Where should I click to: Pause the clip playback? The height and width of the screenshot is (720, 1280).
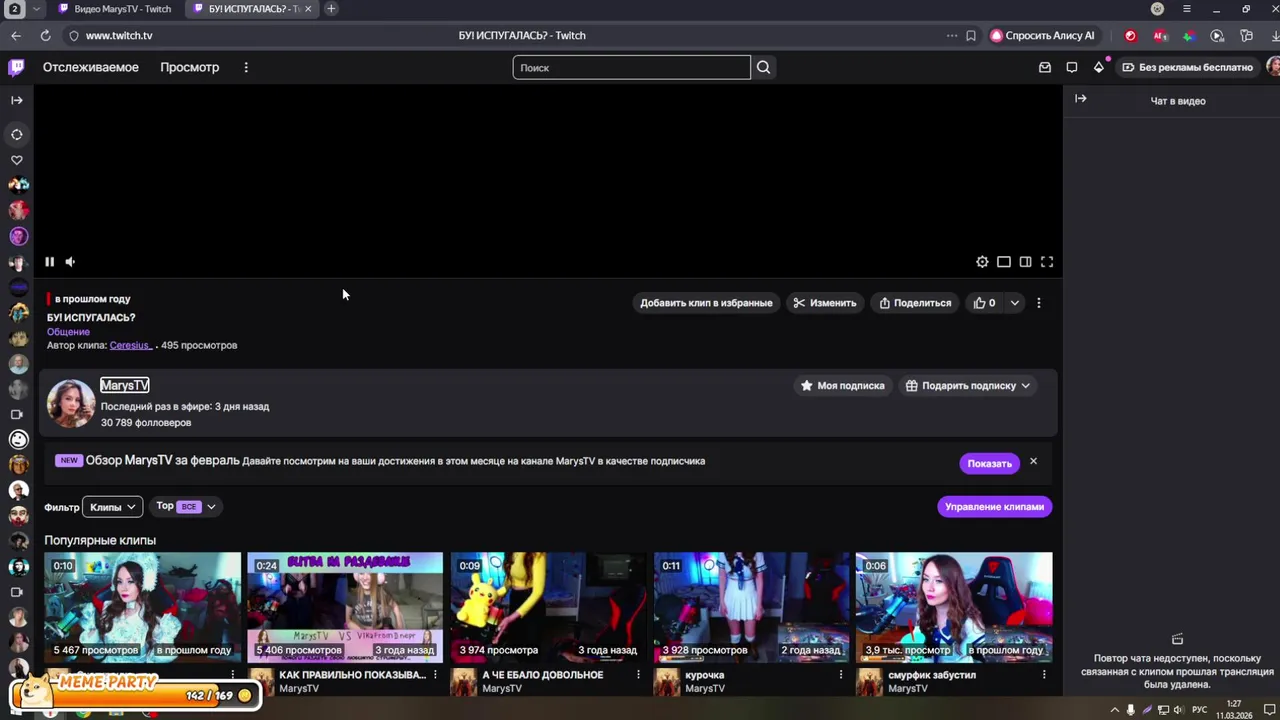49,262
